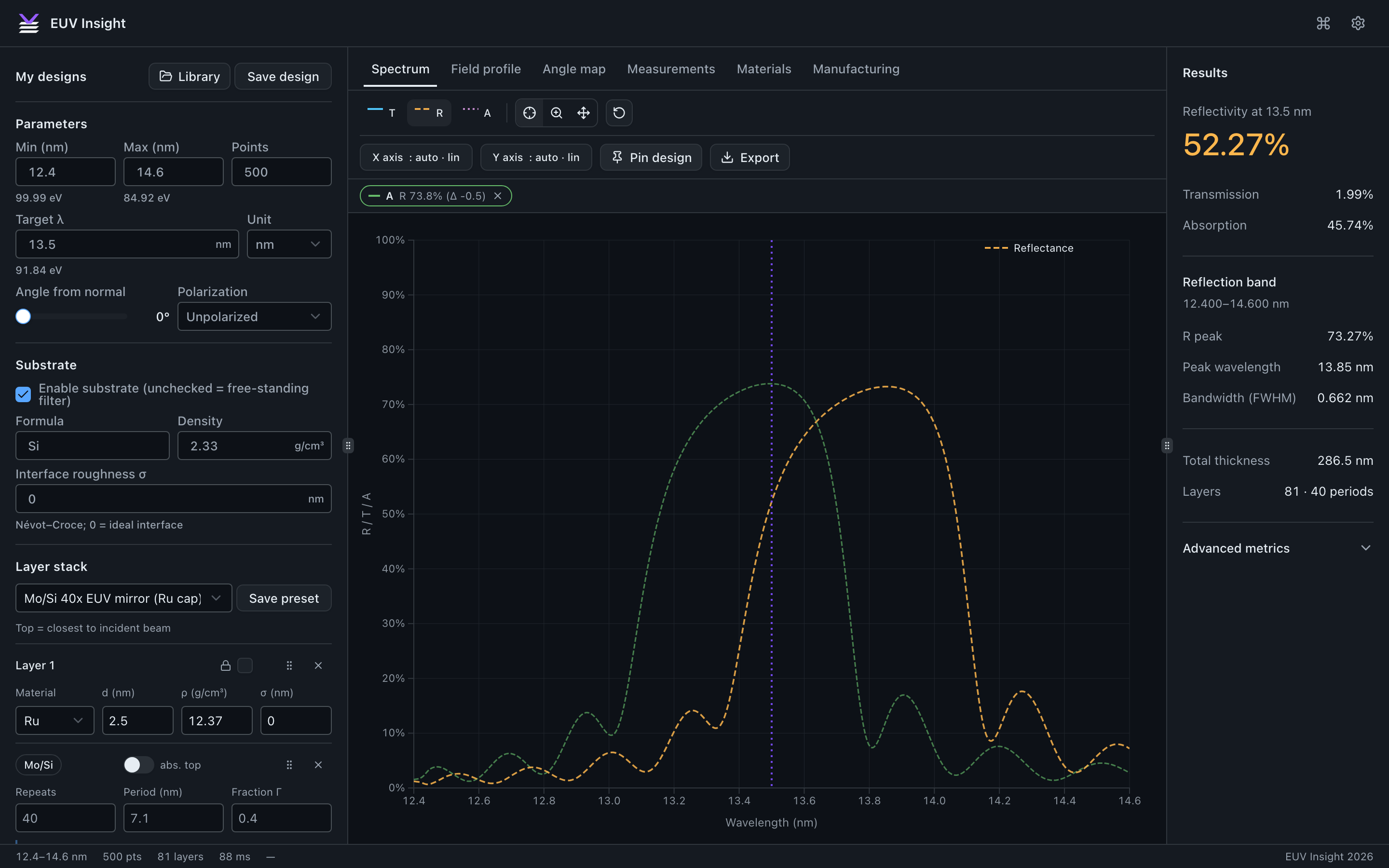
Task: Click Save design button
Action: (x=283, y=76)
